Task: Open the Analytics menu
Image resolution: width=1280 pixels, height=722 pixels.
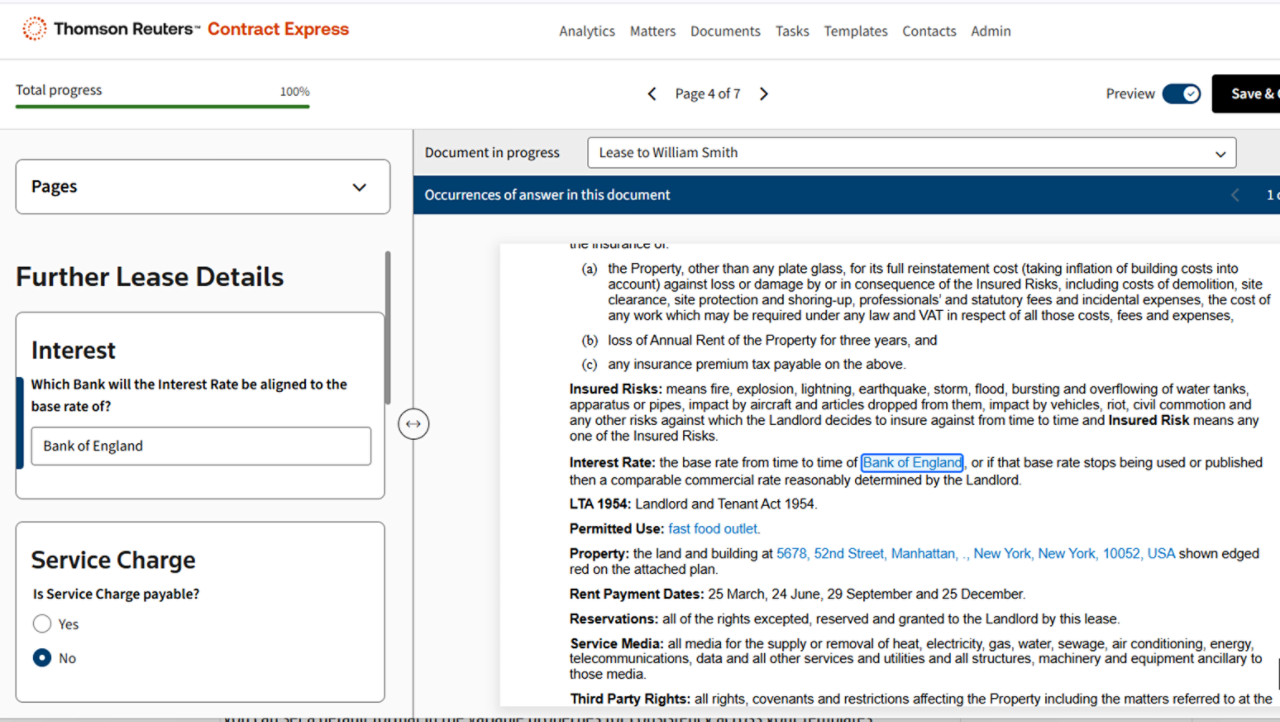Action: pyautogui.click(x=587, y=31)
